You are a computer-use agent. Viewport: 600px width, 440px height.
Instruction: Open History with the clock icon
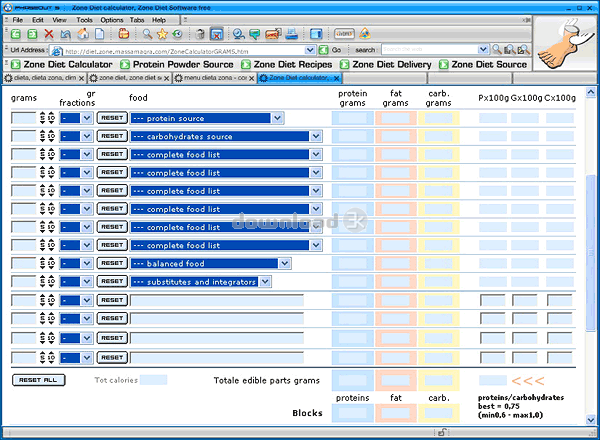[177, 34]
